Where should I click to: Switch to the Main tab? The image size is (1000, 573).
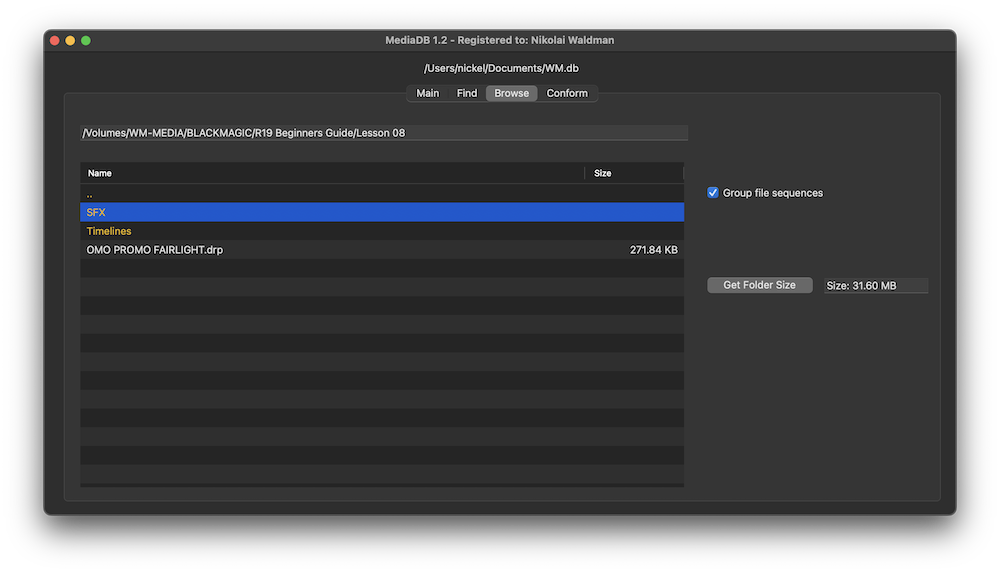coord(427,93)
